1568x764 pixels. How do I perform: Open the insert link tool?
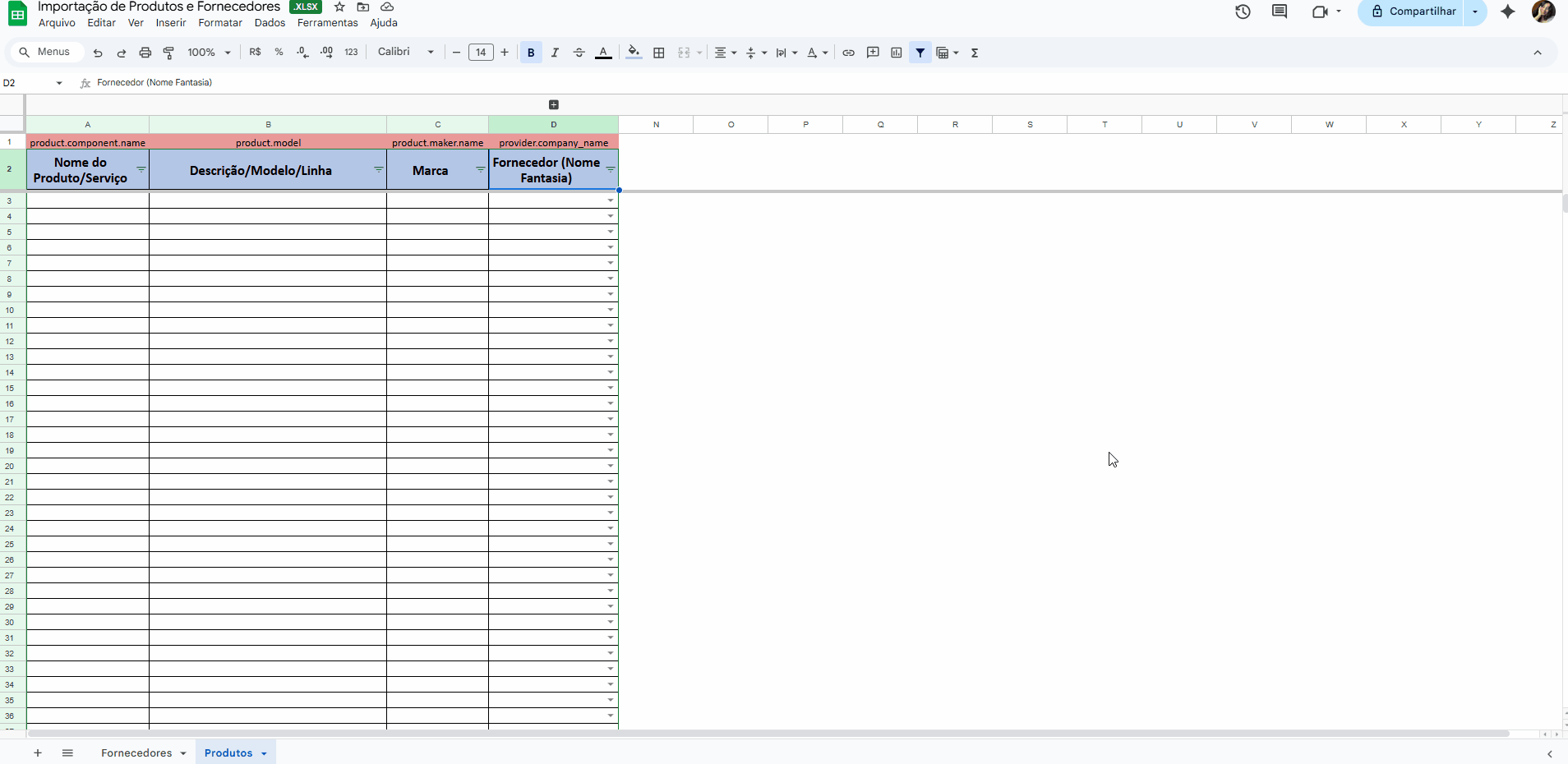click(x=848, y=53)
